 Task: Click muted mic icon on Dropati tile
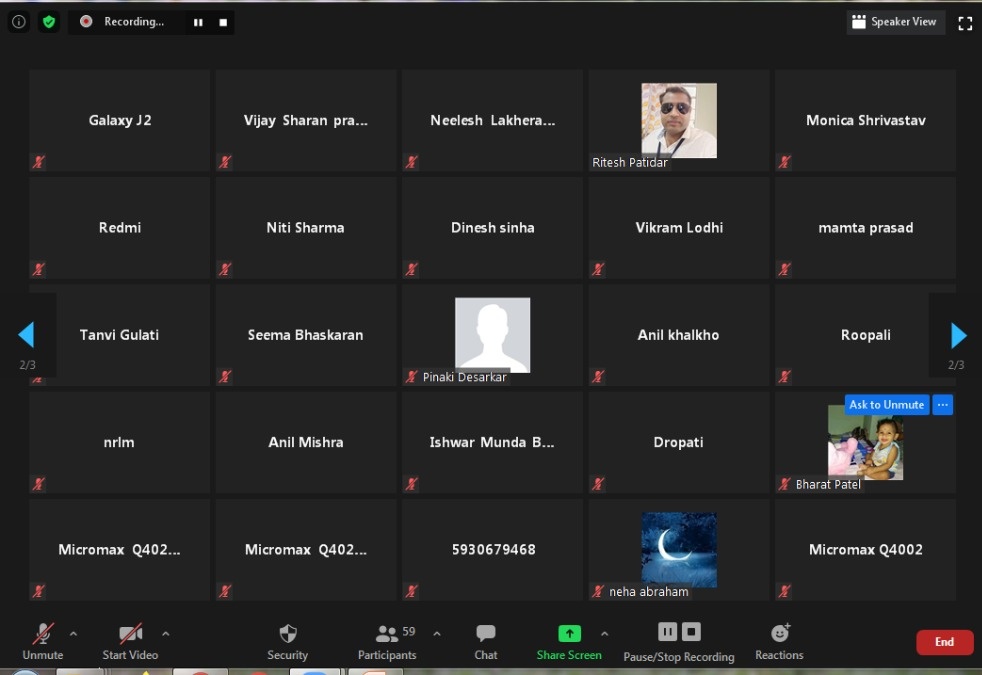[598, 483]
